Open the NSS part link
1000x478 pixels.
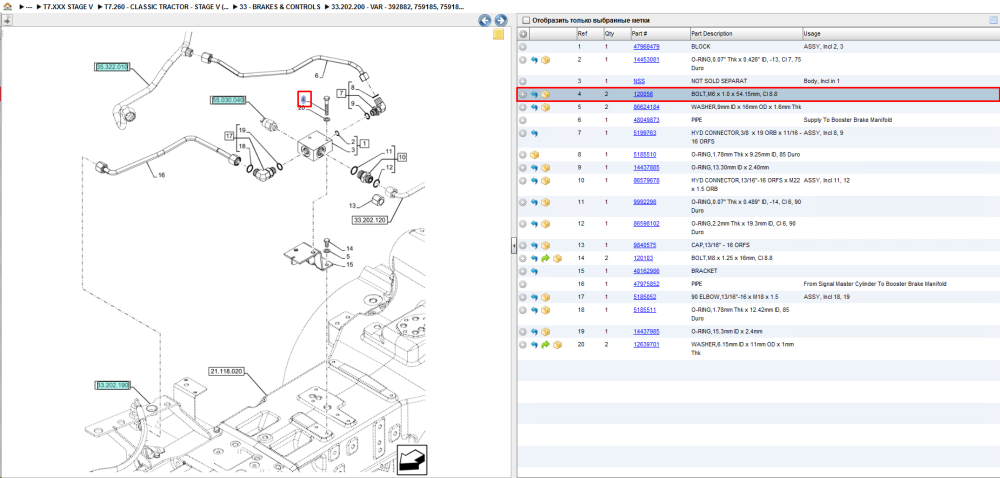(638, 82)
